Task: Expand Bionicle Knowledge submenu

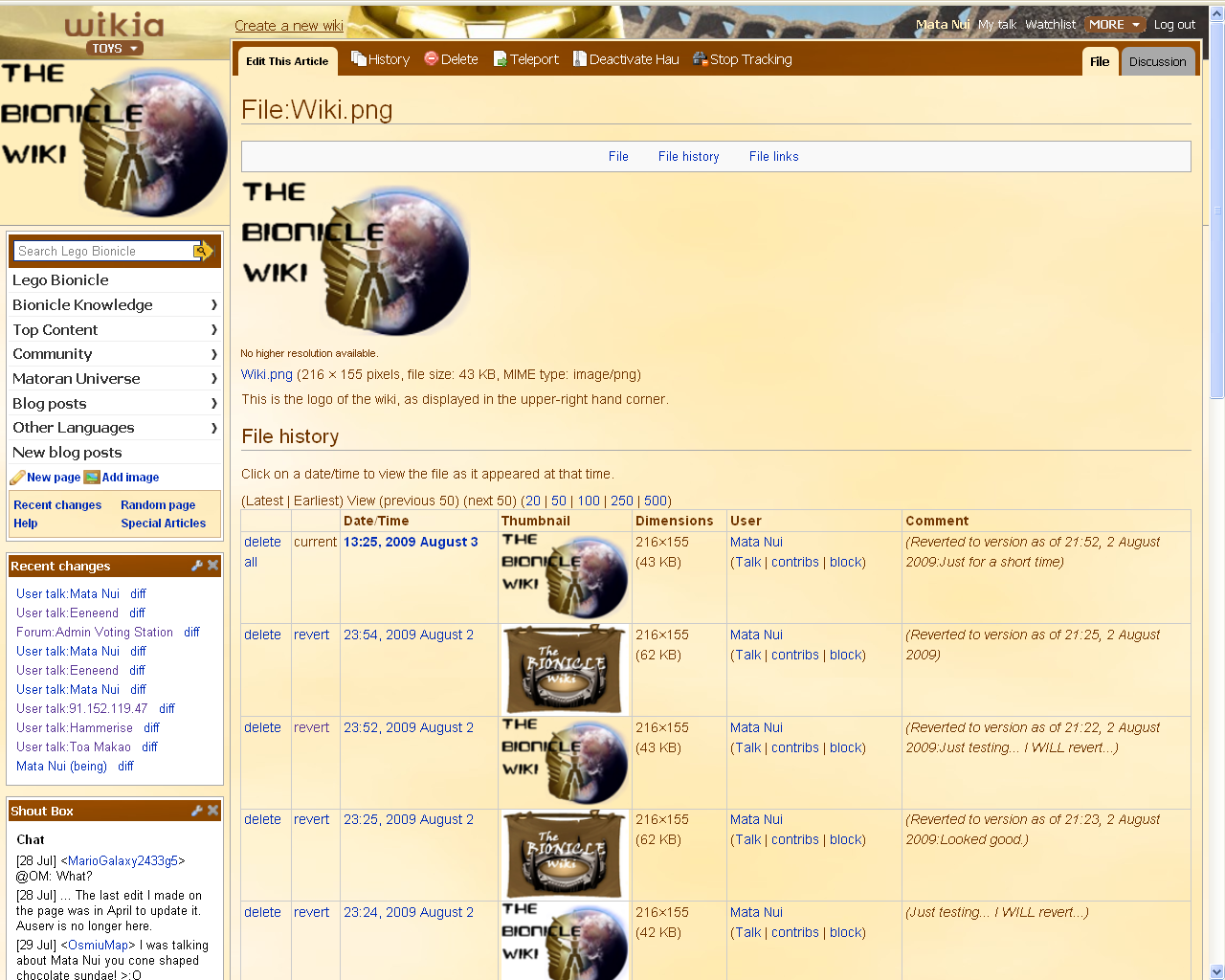Action: [x=213, y=305]
